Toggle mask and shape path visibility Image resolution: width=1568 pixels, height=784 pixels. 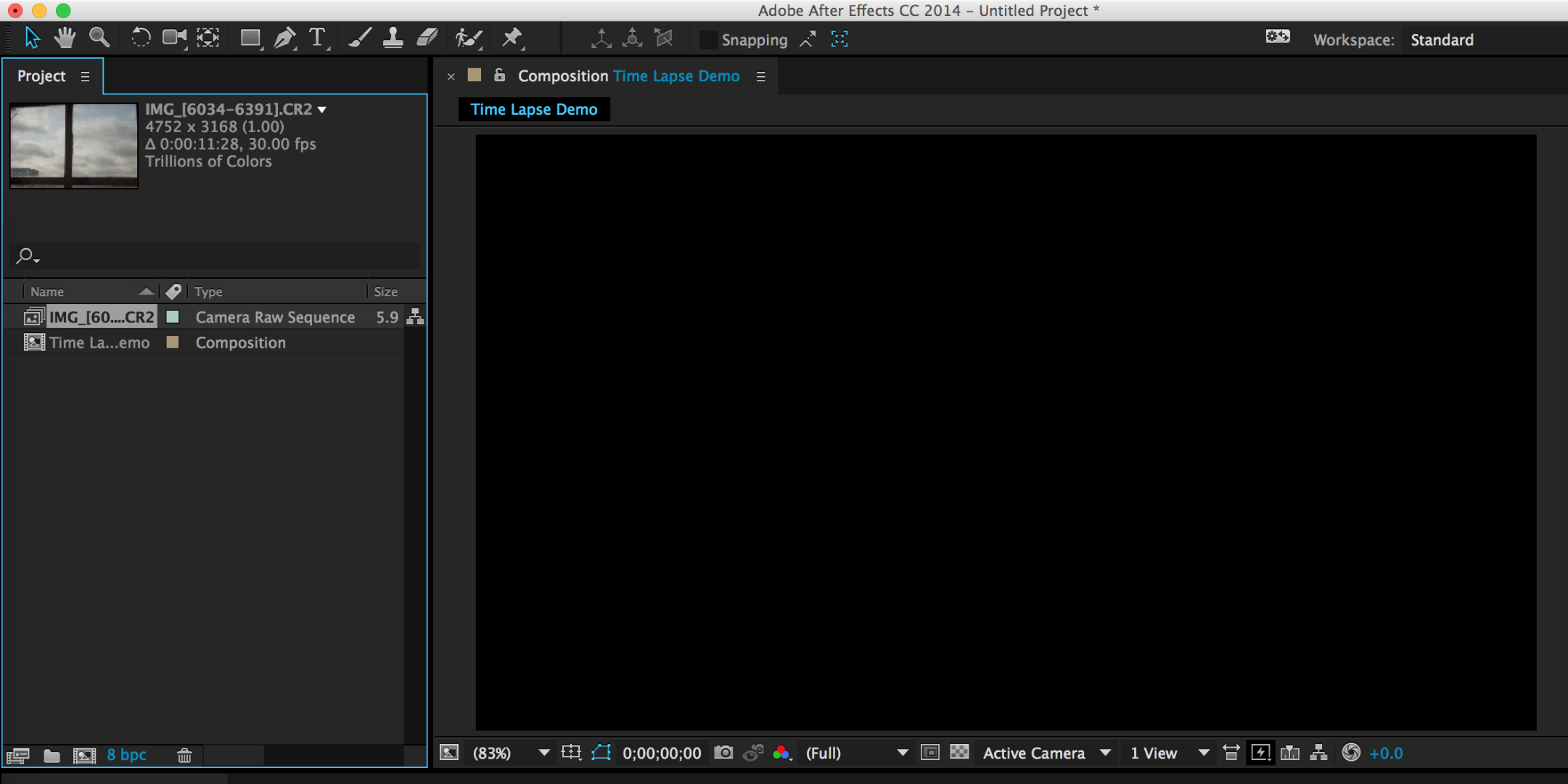point(602,753)
